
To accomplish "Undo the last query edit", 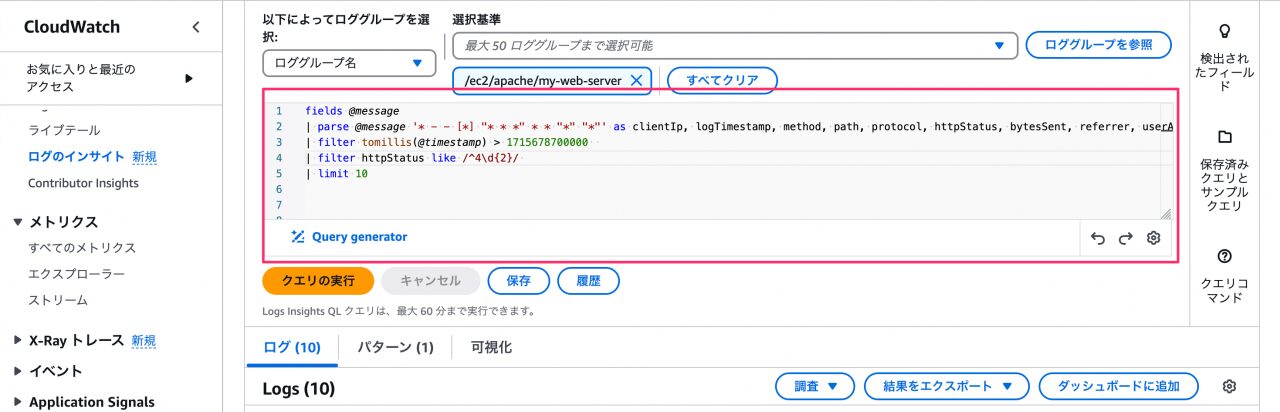I will [1098, 239].
